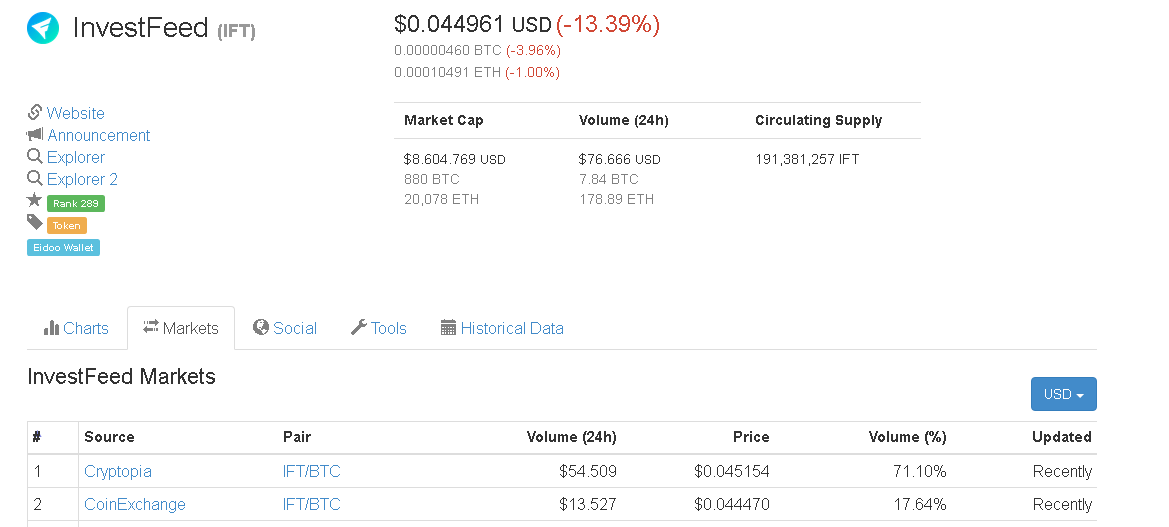
Task: Open the Markets tab
Action: coord(181,328)
